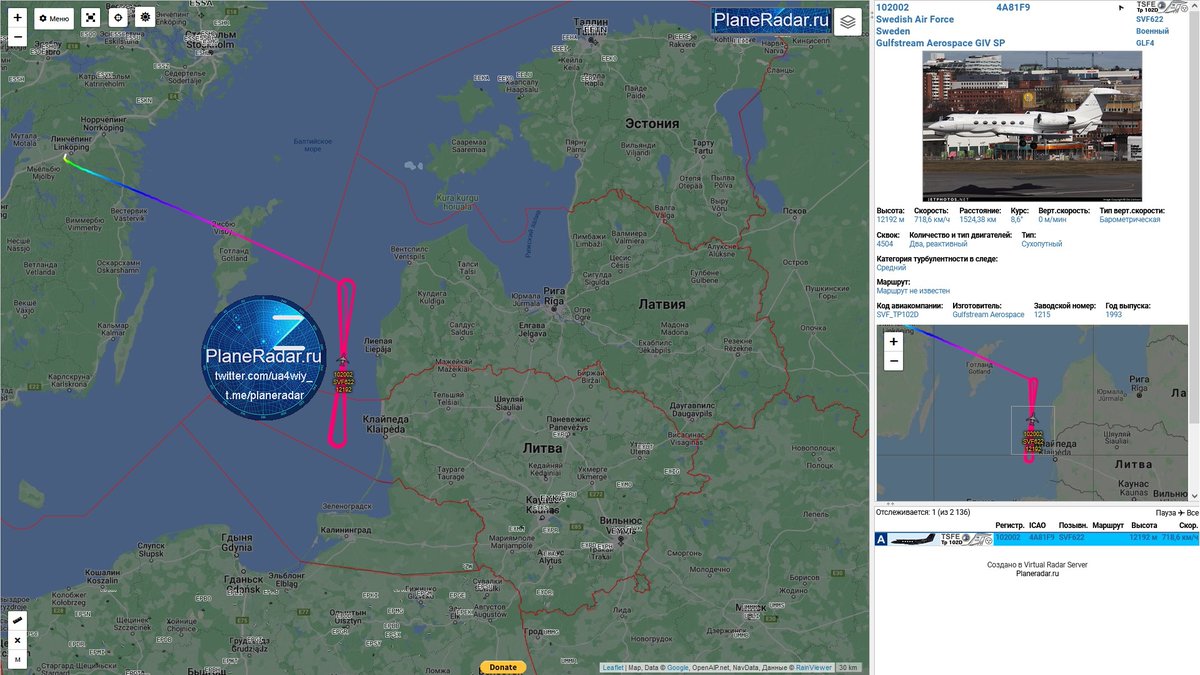Select the ruler measurement tool
This screenshot has width=1200, height=675.
17,622
